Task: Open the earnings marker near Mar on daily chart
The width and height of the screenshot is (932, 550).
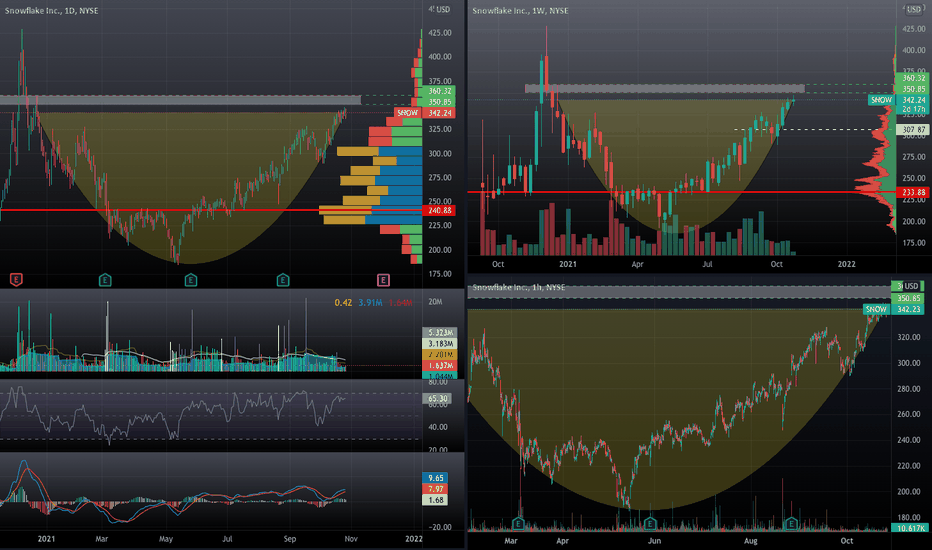Action: tap(105, 279)
